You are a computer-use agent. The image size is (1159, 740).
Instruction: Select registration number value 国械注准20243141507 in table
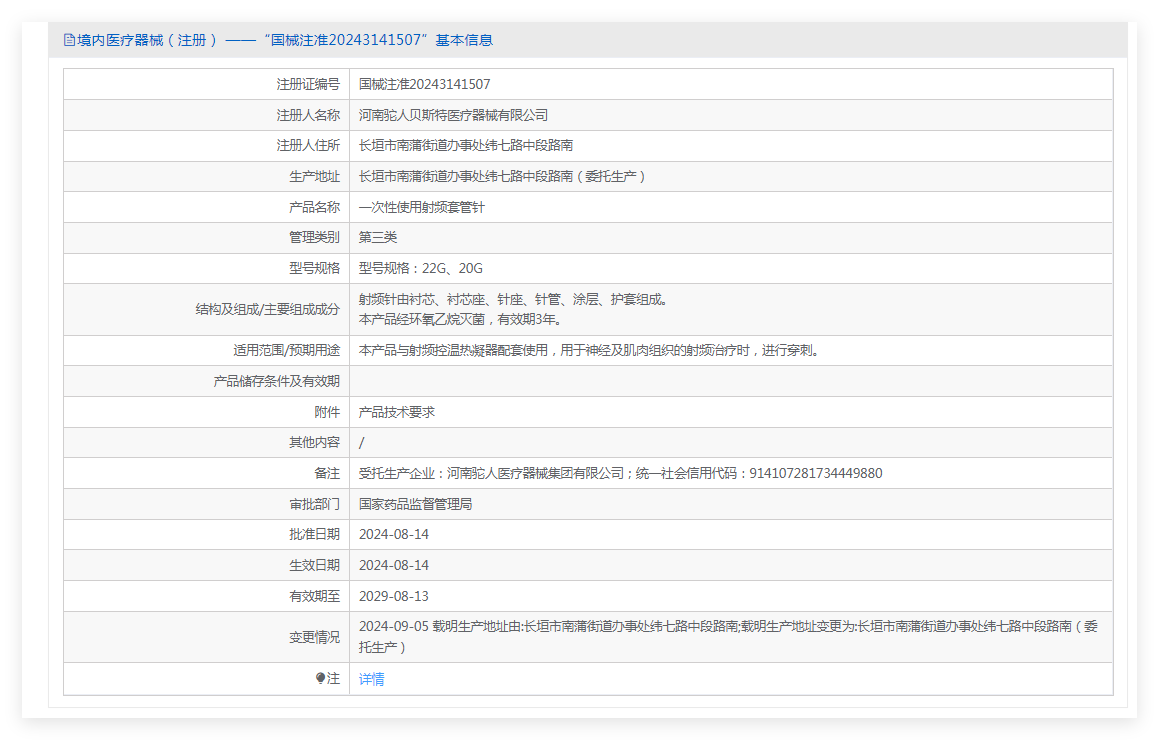424,85
